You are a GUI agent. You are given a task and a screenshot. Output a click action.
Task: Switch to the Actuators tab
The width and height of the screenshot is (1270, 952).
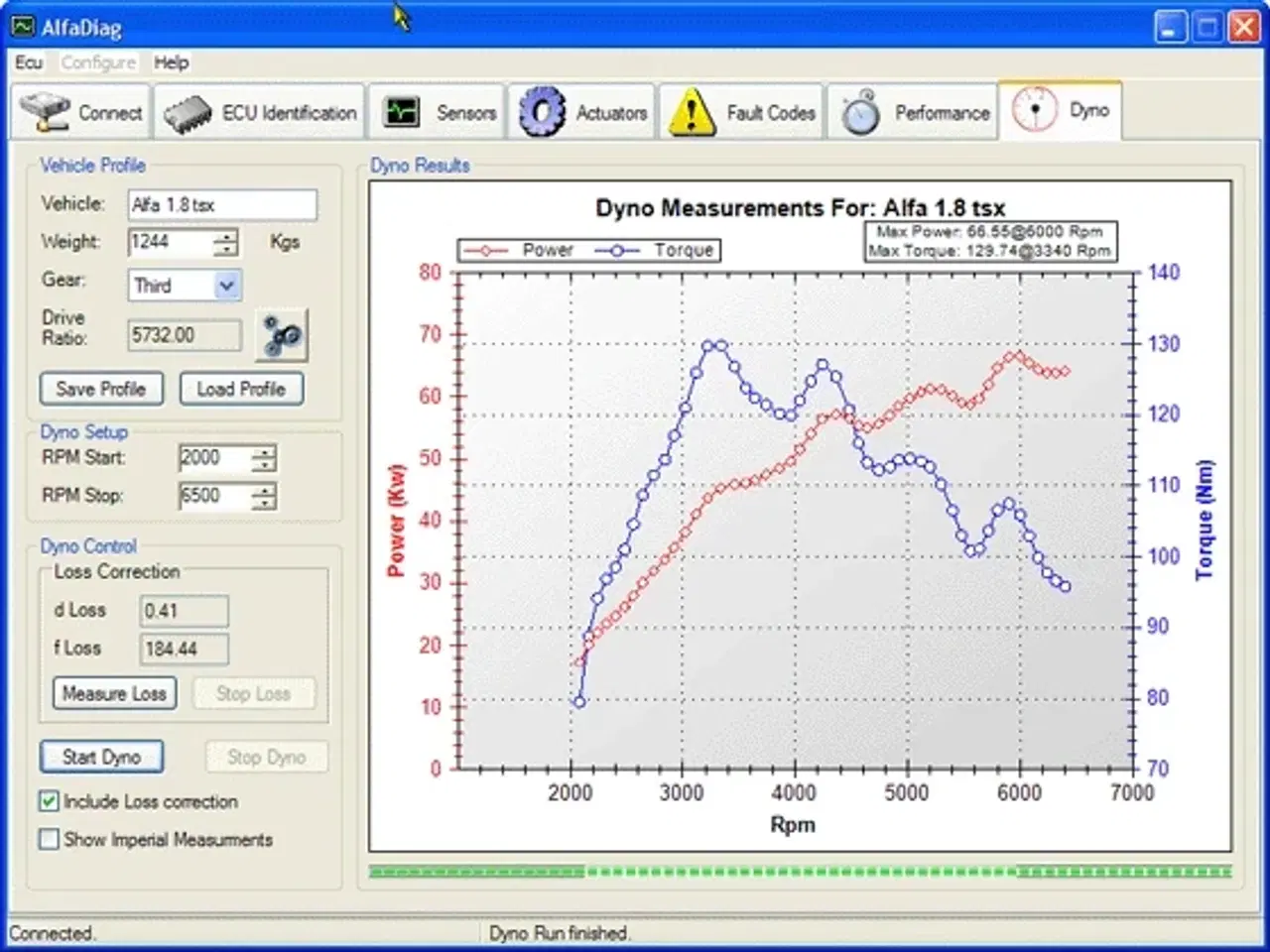581,112
